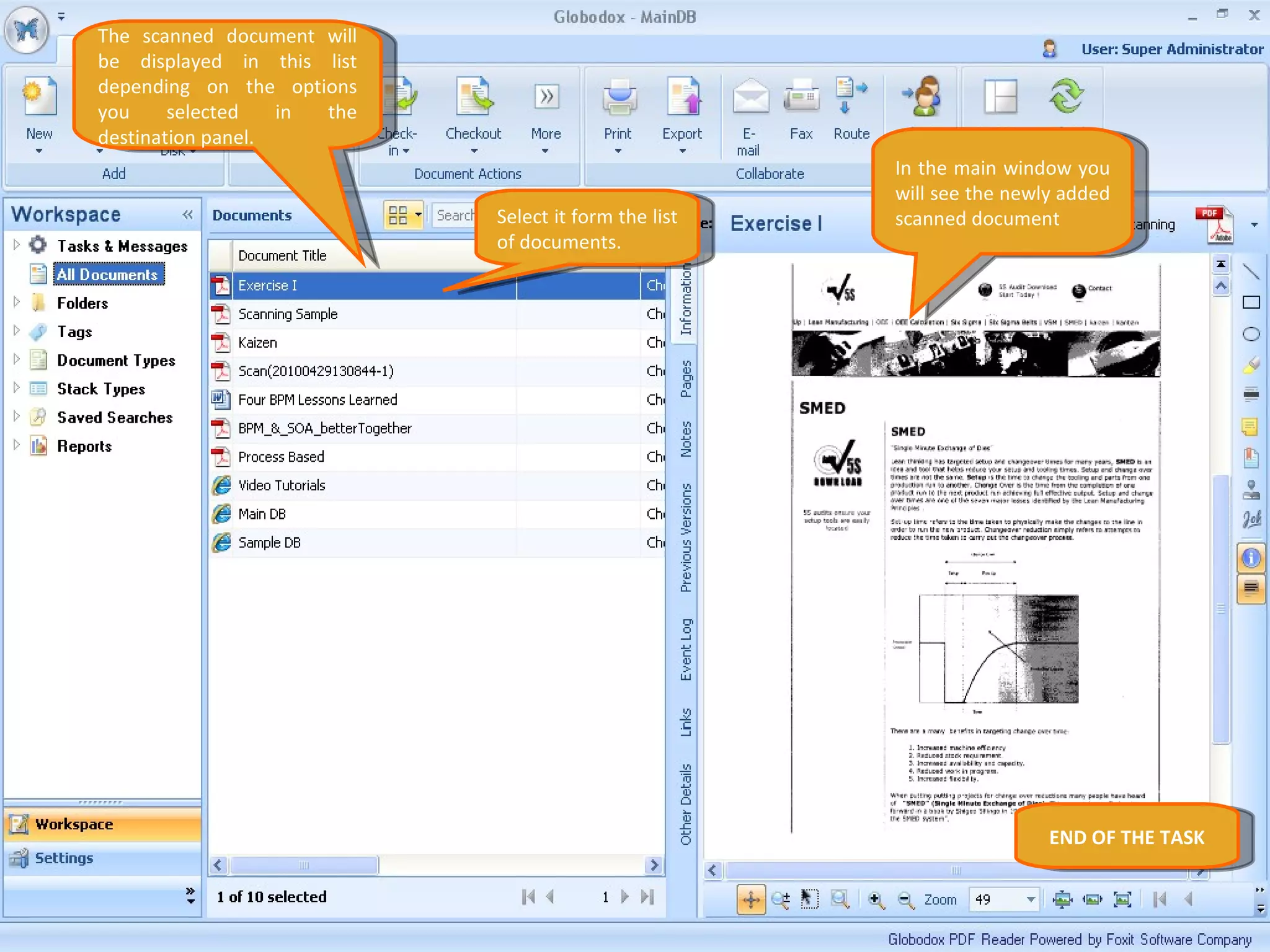This screenshot has width=1270, height=952.
Task: Click the Route icon
Action: click(x=851, y=95)
